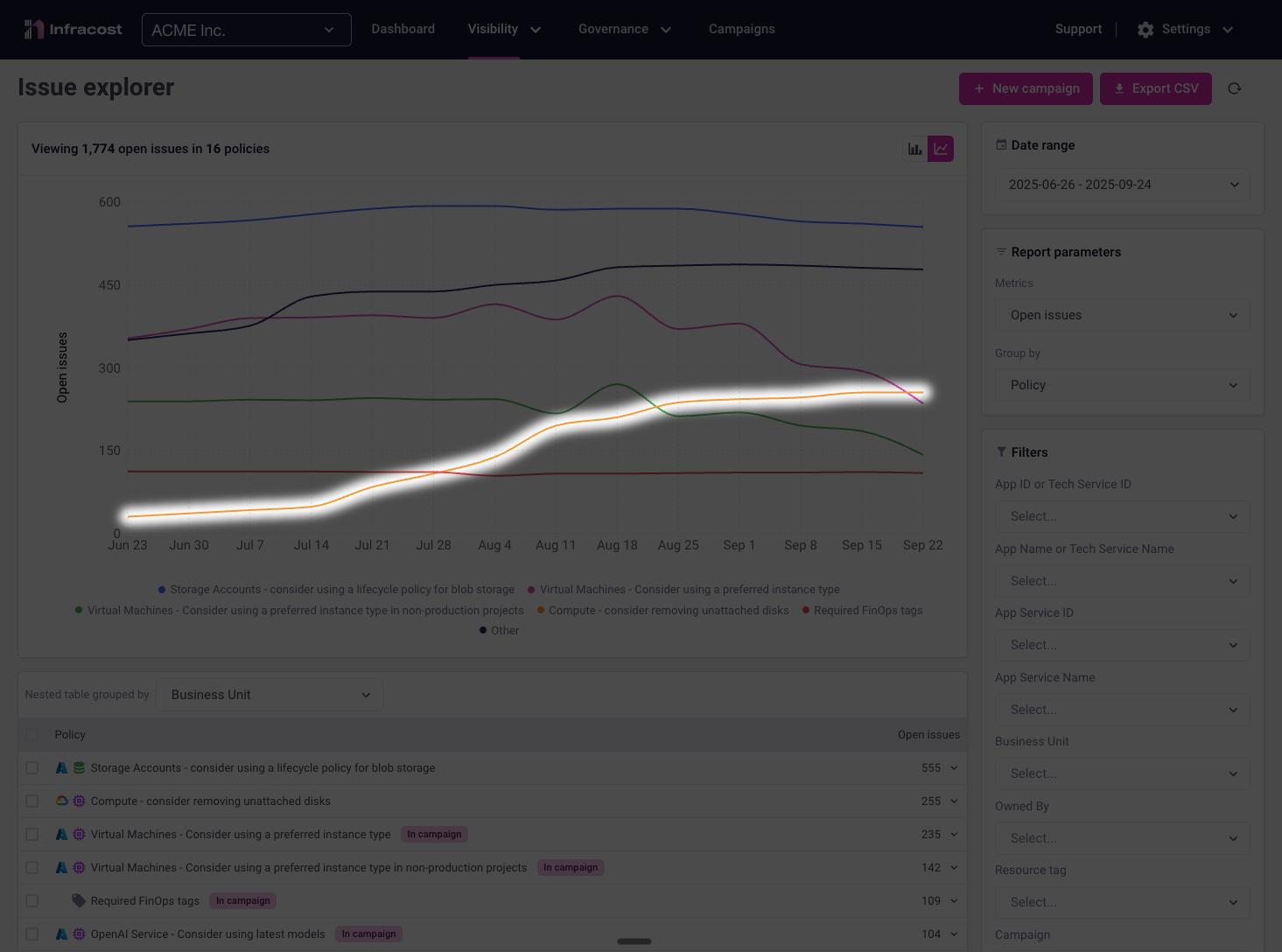
Task: Switch to bar chart view icon
Action: (914, 149)
